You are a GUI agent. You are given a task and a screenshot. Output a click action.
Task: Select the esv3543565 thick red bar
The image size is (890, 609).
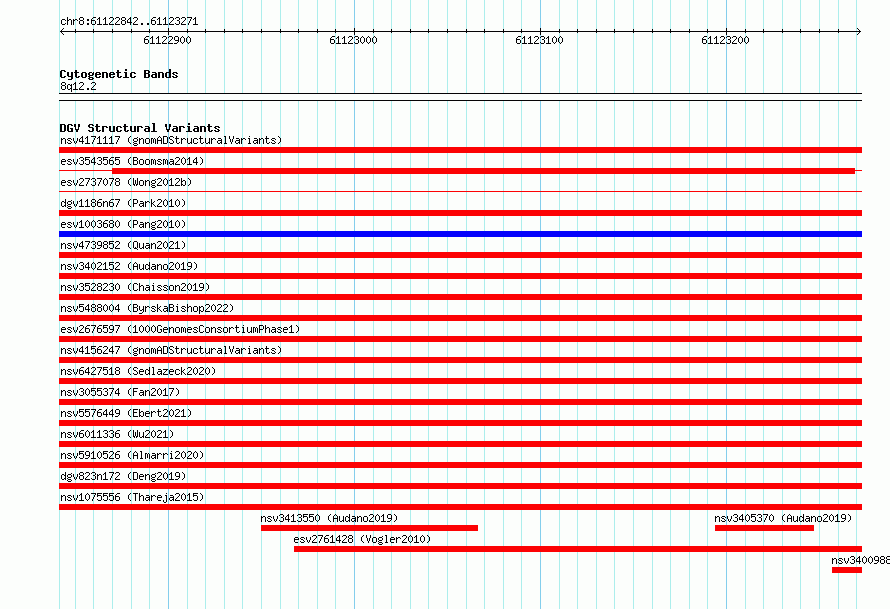[484, 171]
